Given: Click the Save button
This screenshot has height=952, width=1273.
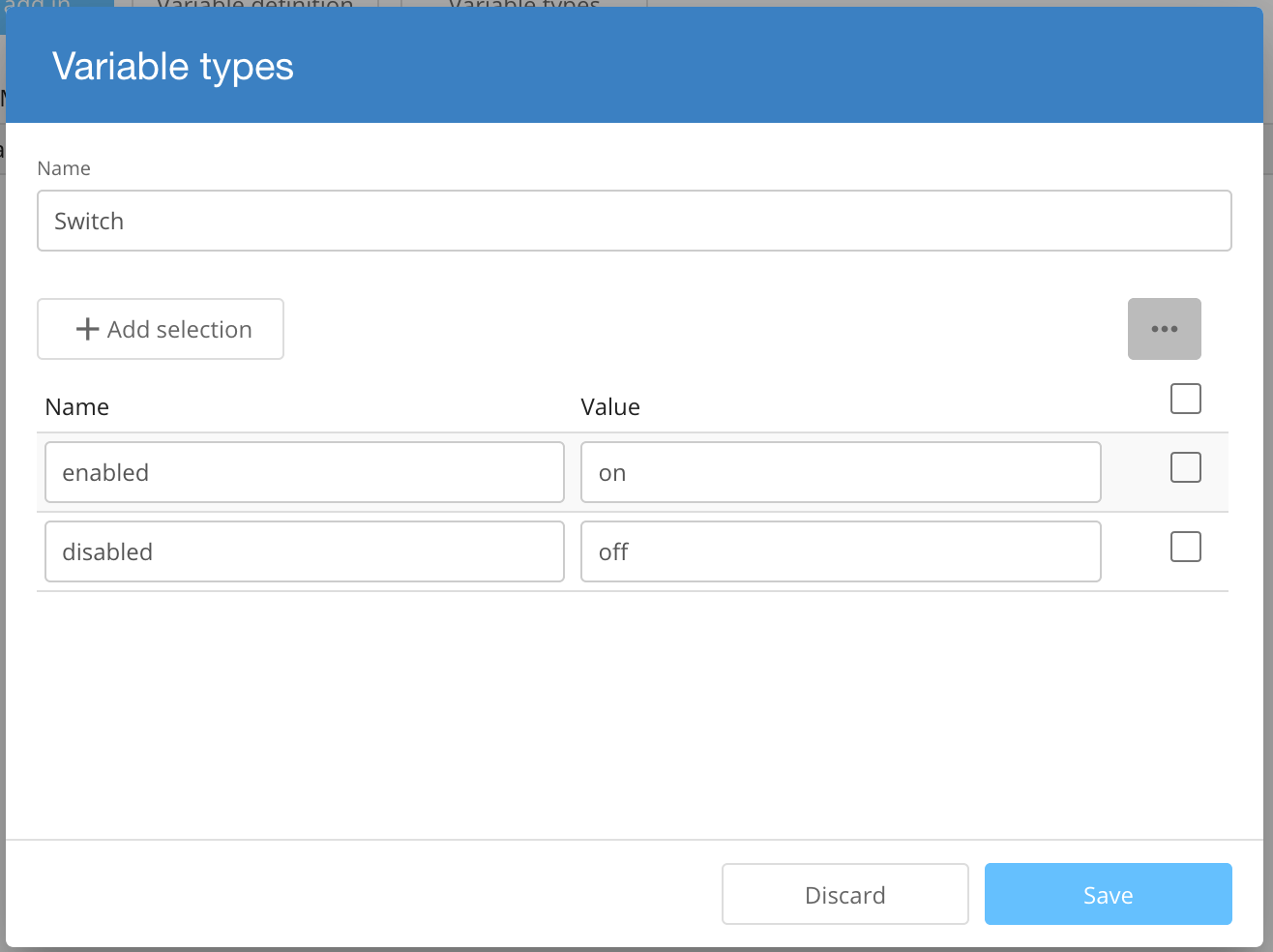Looking at the screenshot, I should [x=1108, y=894].
